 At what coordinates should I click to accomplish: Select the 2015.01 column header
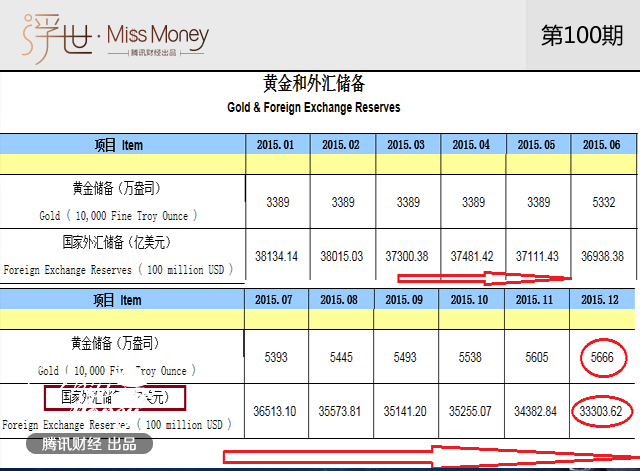[275, 145]
